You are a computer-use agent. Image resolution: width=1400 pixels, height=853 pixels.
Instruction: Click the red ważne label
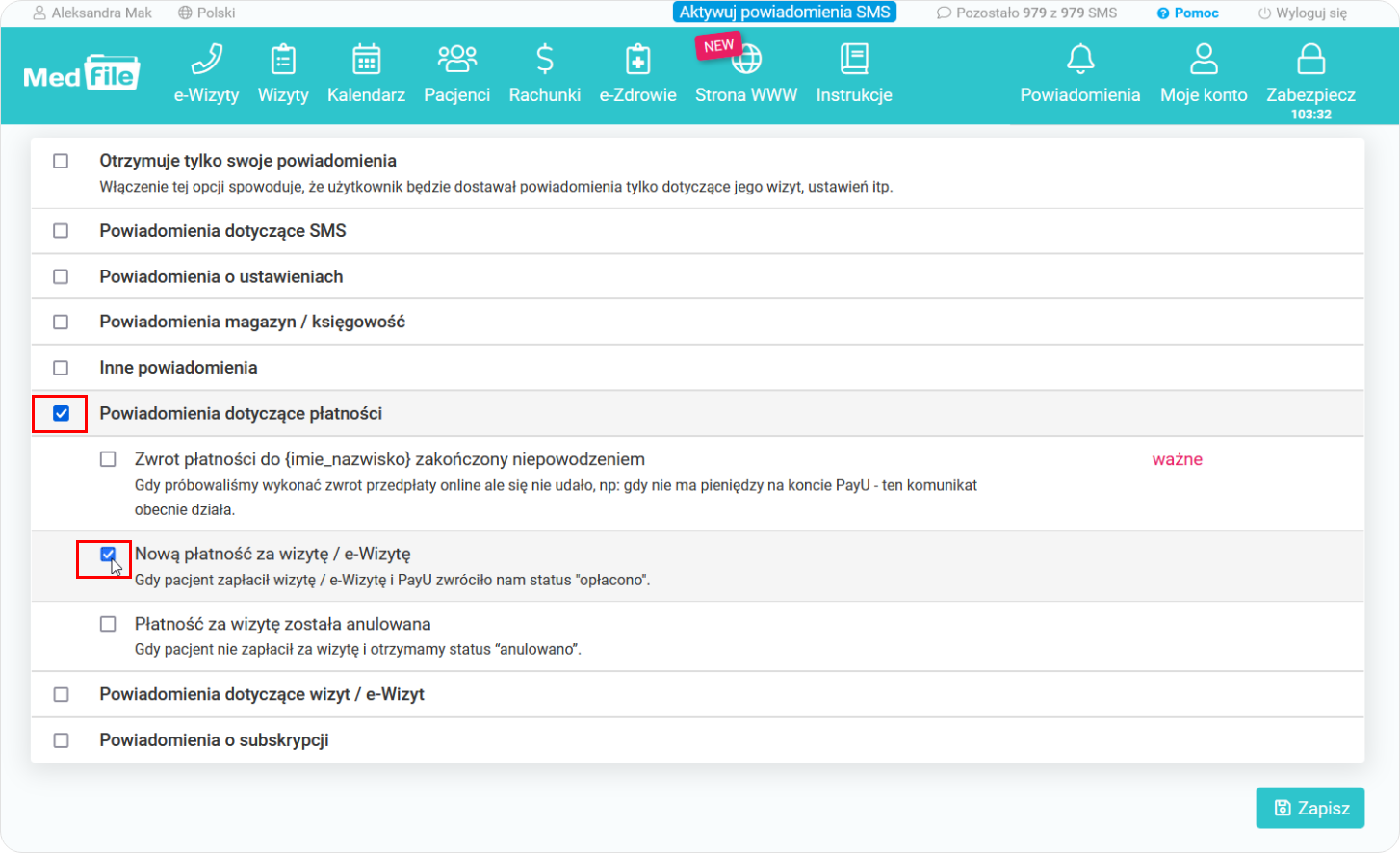(1178, 459)
